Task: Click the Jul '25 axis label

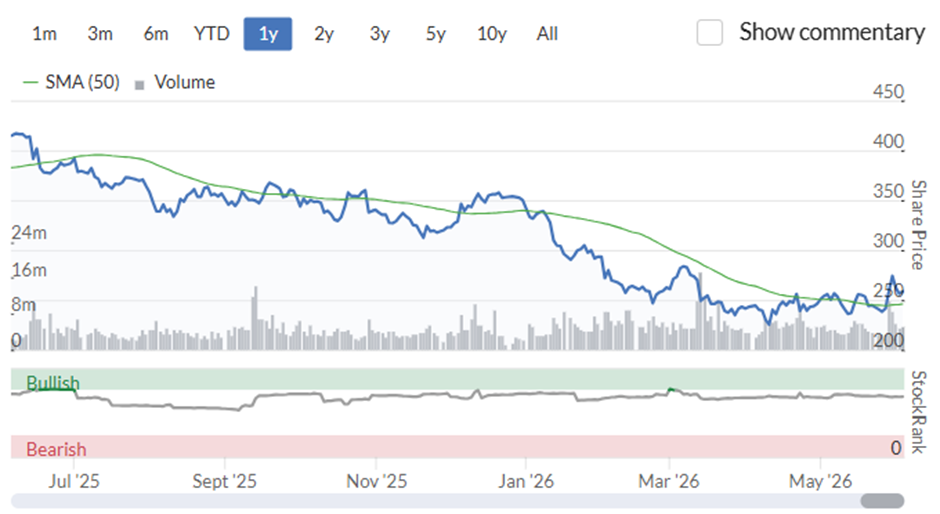Action: 74,481
